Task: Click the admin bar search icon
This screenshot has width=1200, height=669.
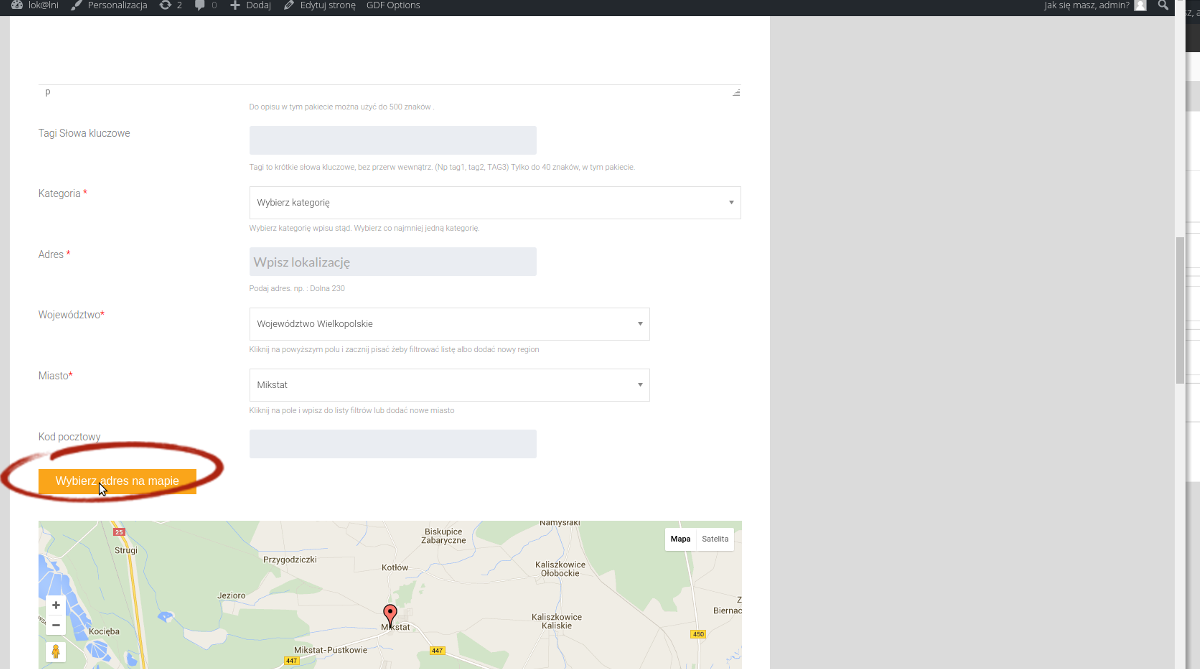Action: tap(1163, 5)
